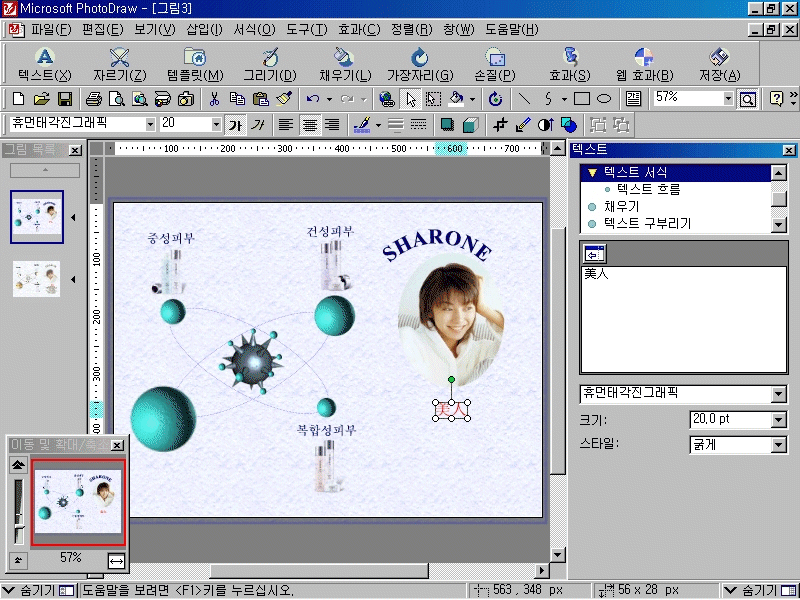This screenshot has width=800, height=600.
Task: Click the 템플릿(M) templates button
Action: [x=195, y=64]
